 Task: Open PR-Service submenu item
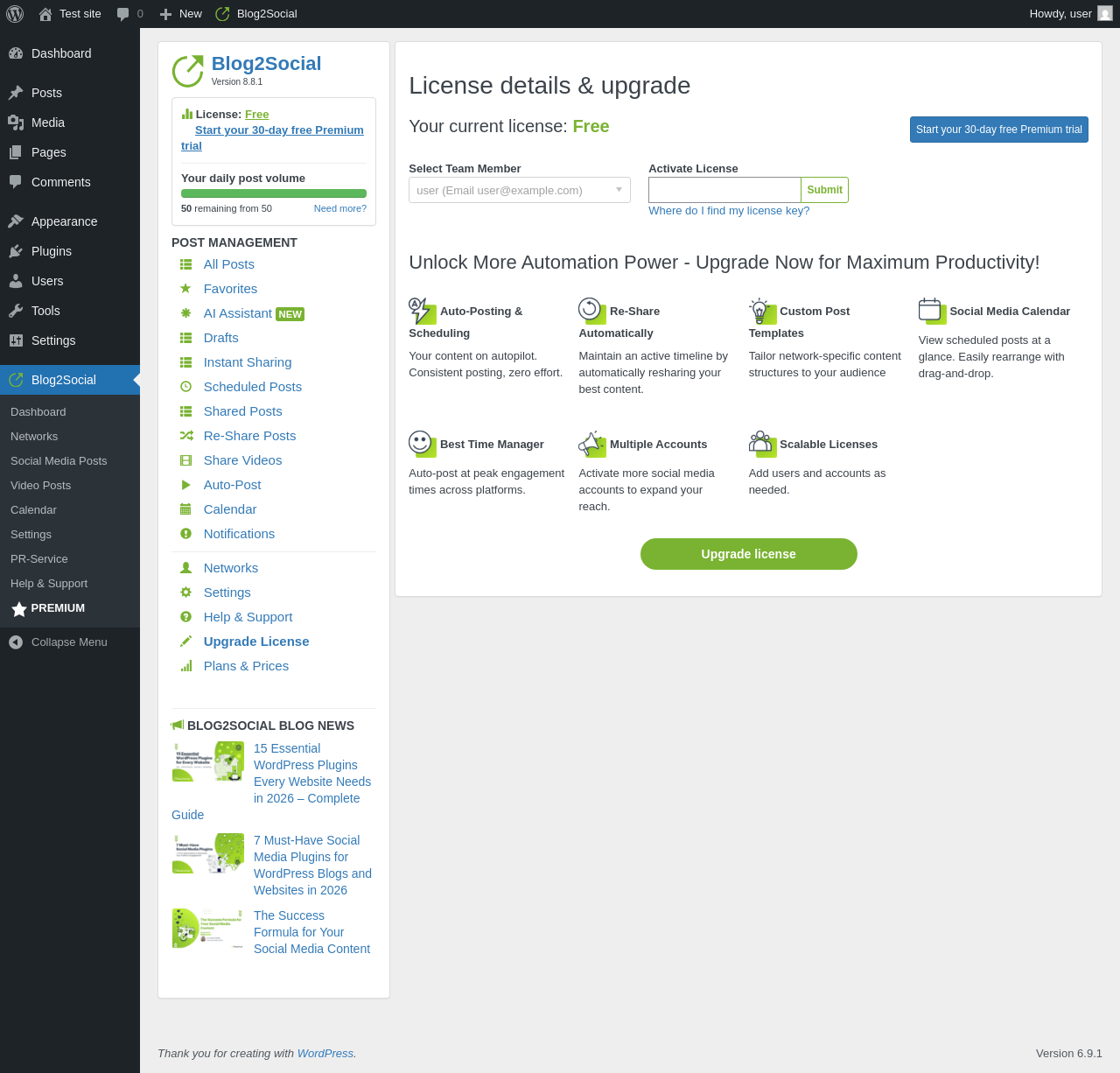pos(39,559)
